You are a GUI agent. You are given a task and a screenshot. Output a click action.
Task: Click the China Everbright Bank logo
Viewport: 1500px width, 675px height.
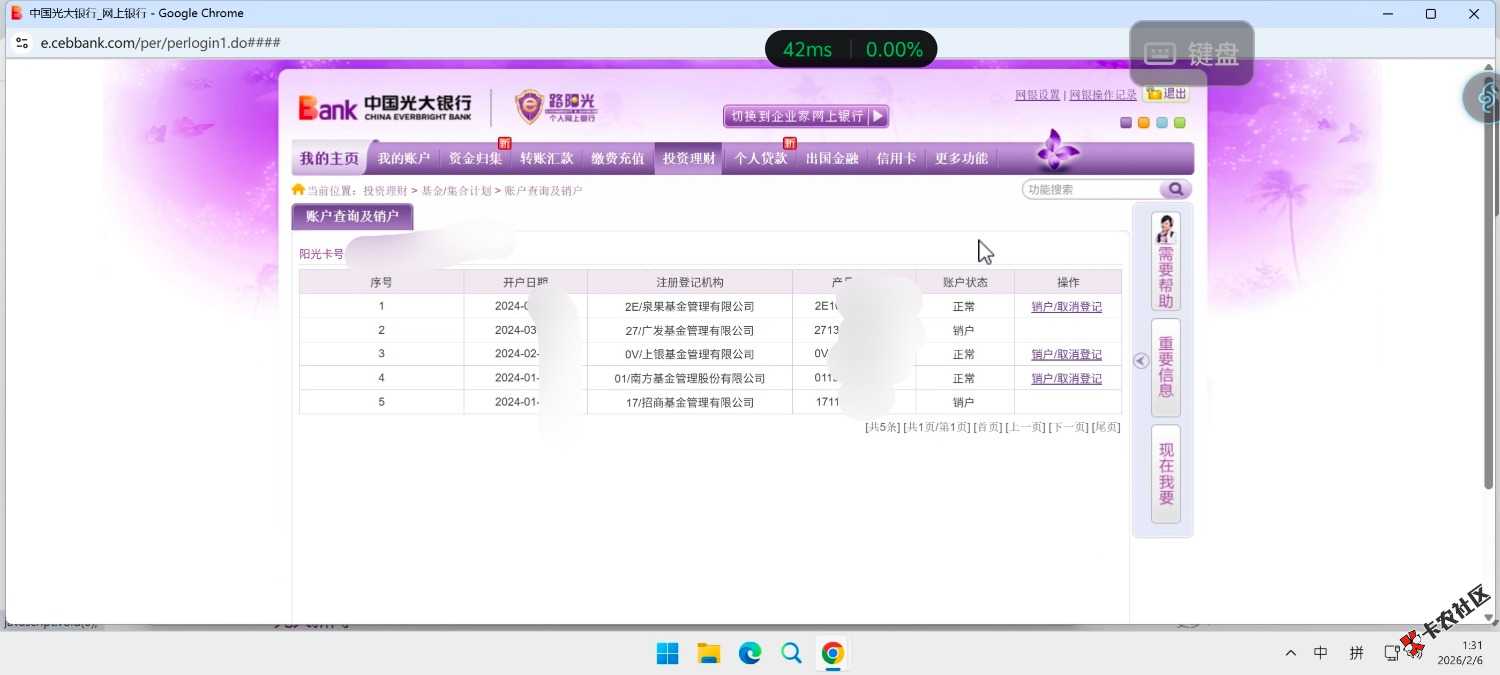tap(385, 107)
